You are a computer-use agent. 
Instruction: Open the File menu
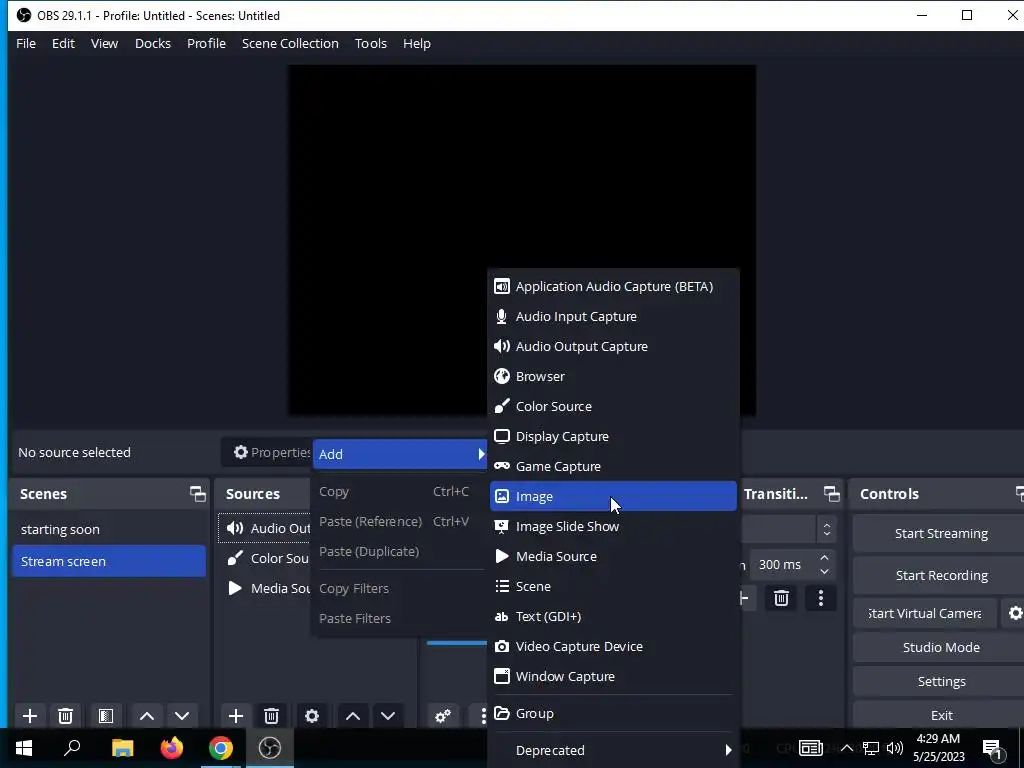26,44
